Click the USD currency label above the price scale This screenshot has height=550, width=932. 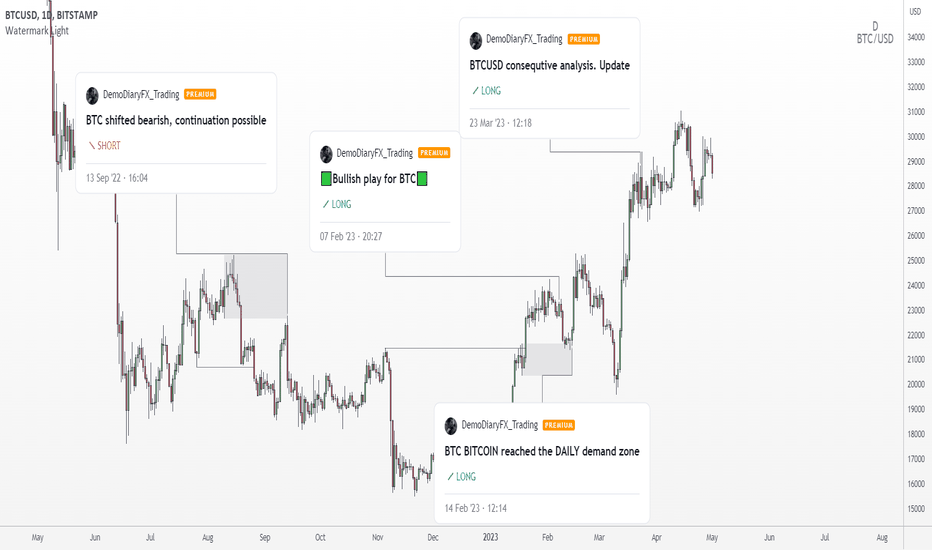click(x=915, y=12)
